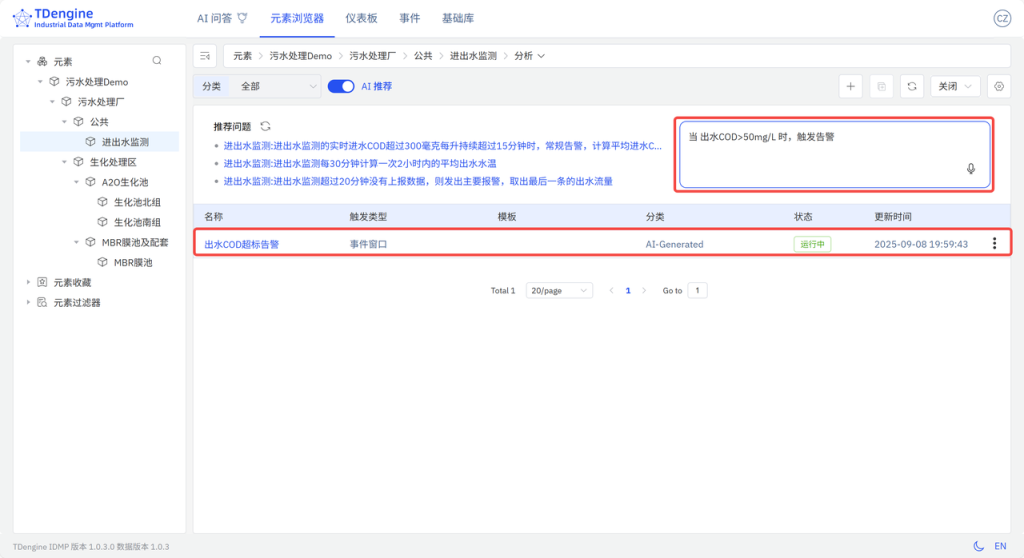Viewport: 1024px width, 558px height.
Task: Switch language with EN button
Action: point(1000,546)
